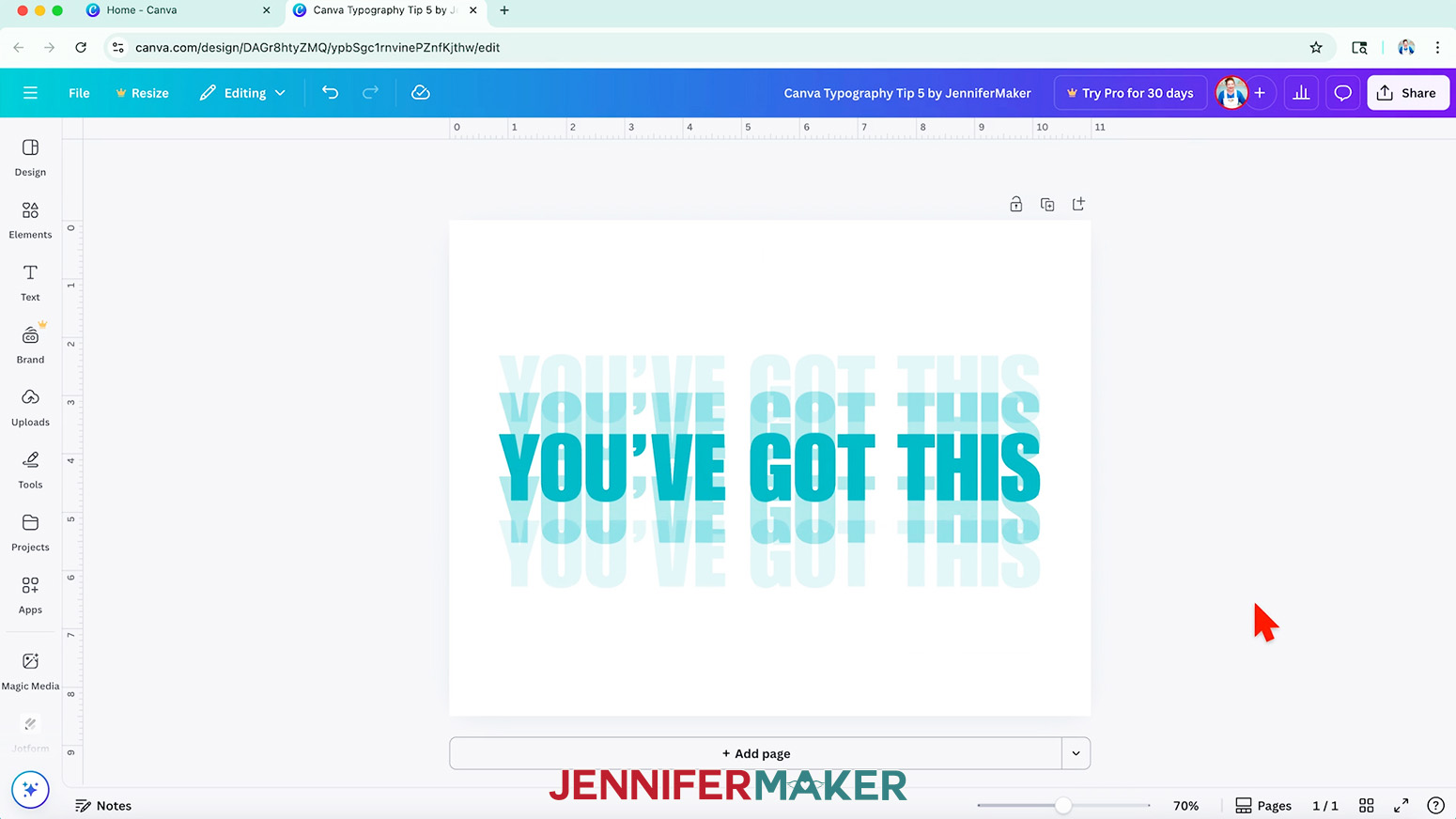1456x819 pixels.
Task: Open grid view of pages
Action: [1367, 806]
